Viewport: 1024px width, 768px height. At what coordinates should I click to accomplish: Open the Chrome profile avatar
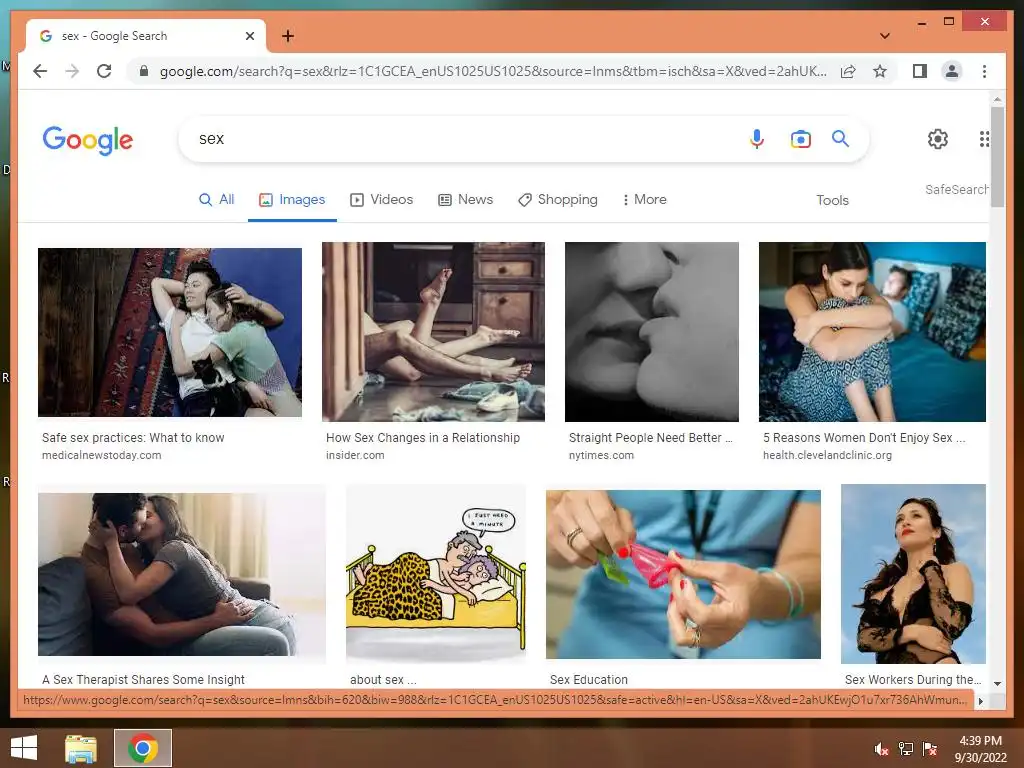(952, 71)
